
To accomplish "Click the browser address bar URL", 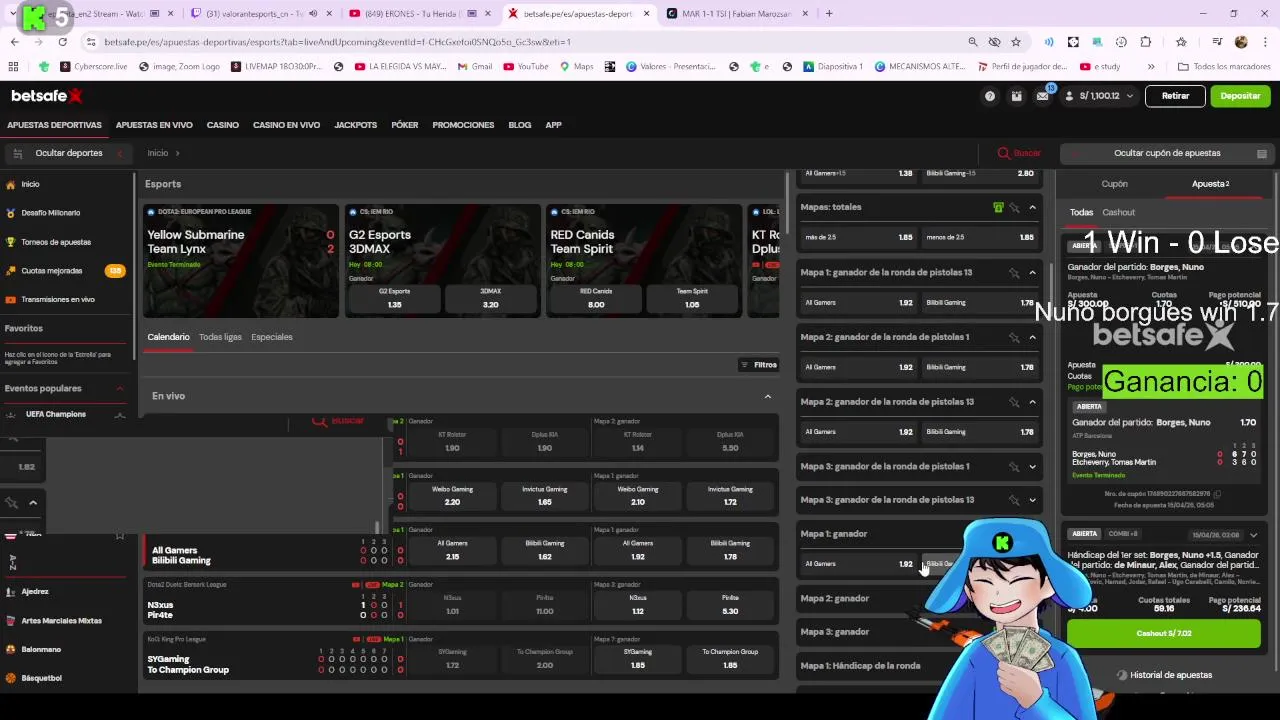I will pyautogui.click(x=337, y=42).
